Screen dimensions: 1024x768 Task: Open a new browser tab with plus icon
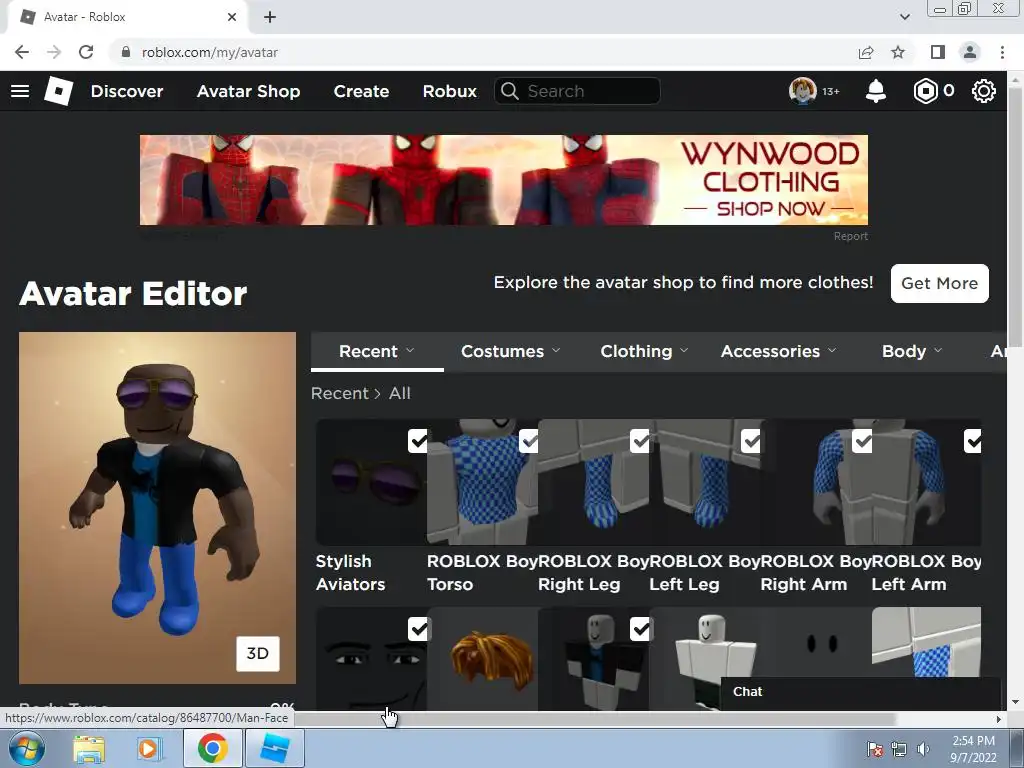270,17
